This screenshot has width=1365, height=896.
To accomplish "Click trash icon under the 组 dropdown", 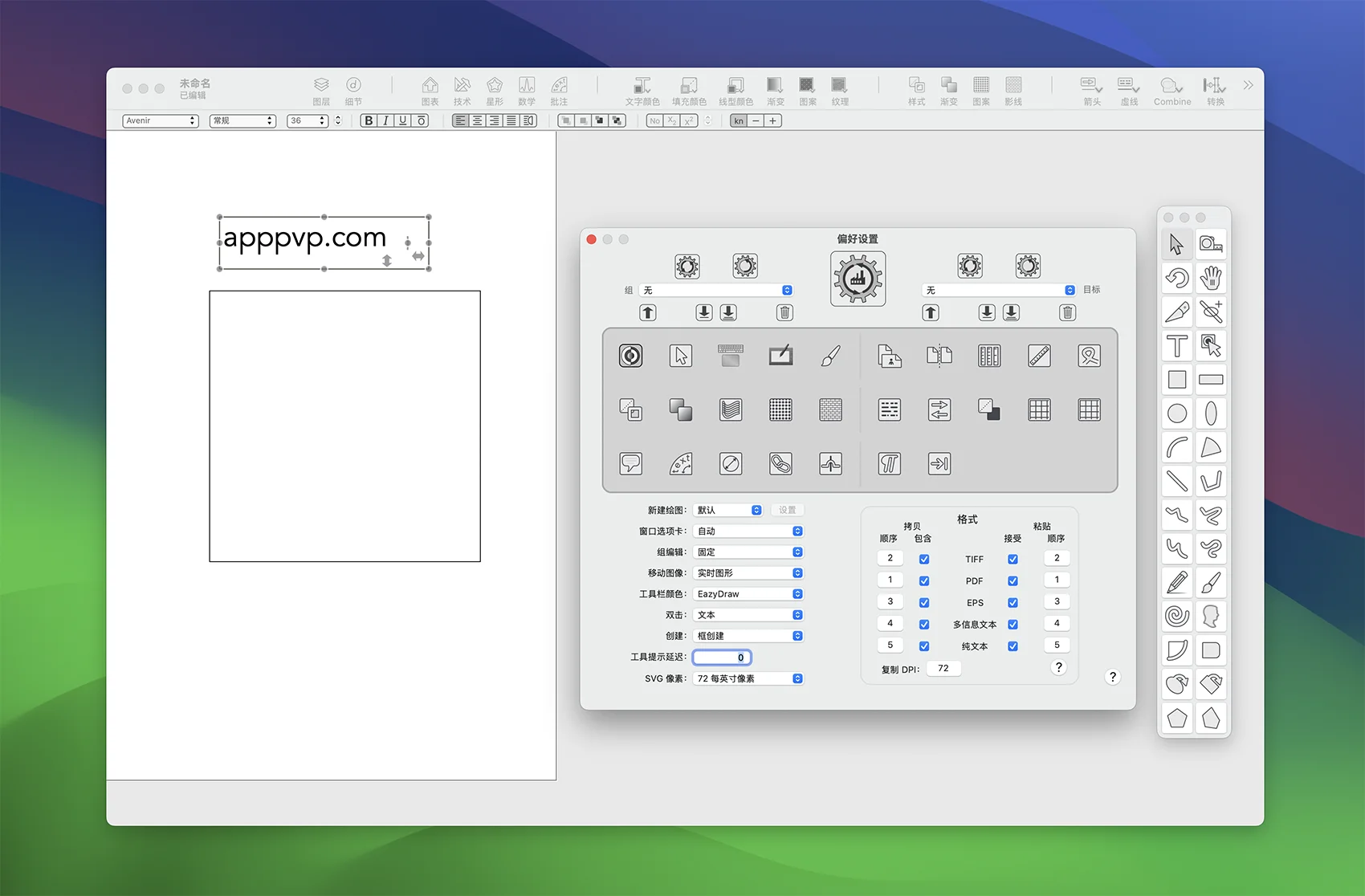I will click(x=785, y=312).
